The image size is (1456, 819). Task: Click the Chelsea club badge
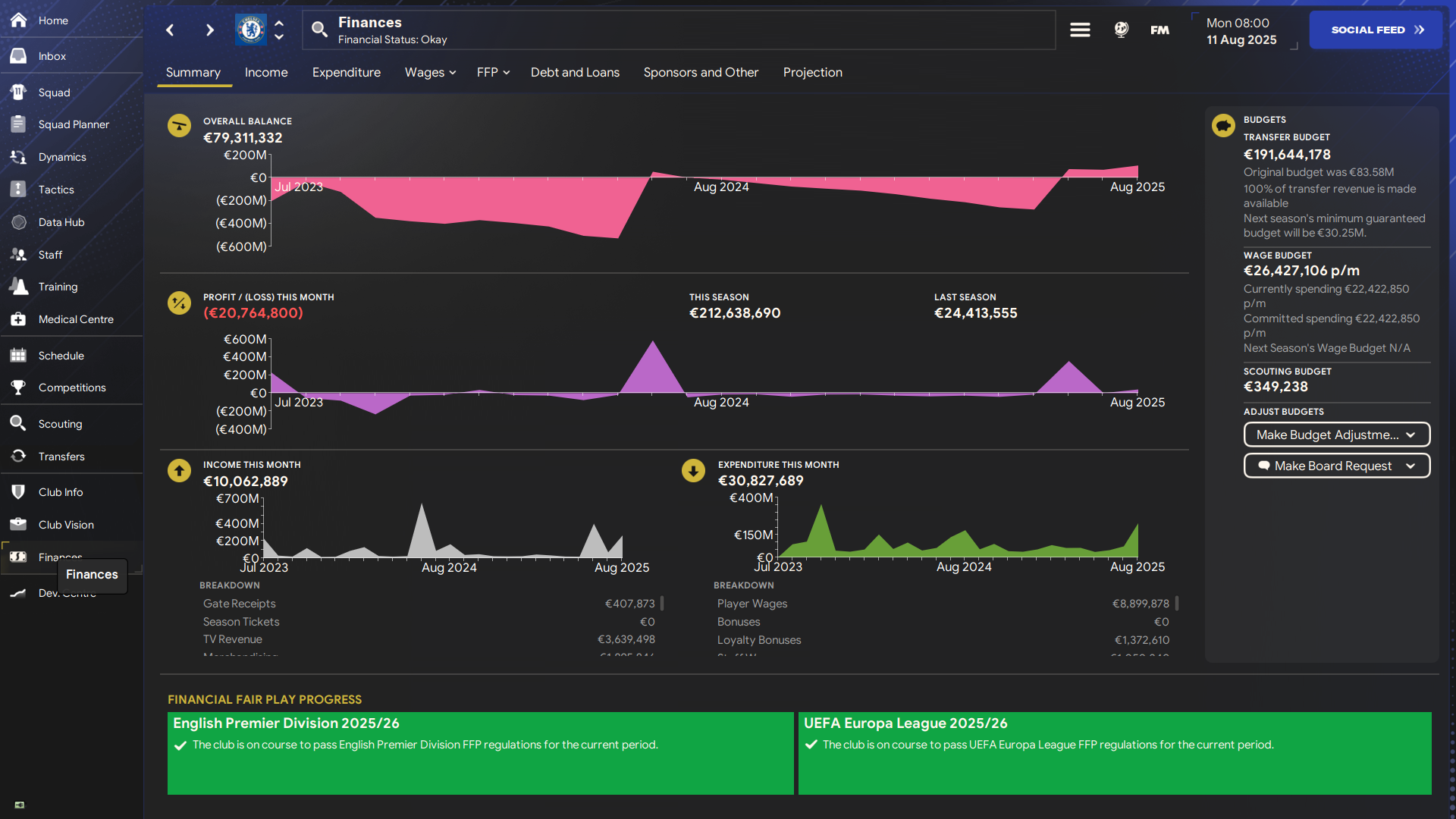[250, 30]
